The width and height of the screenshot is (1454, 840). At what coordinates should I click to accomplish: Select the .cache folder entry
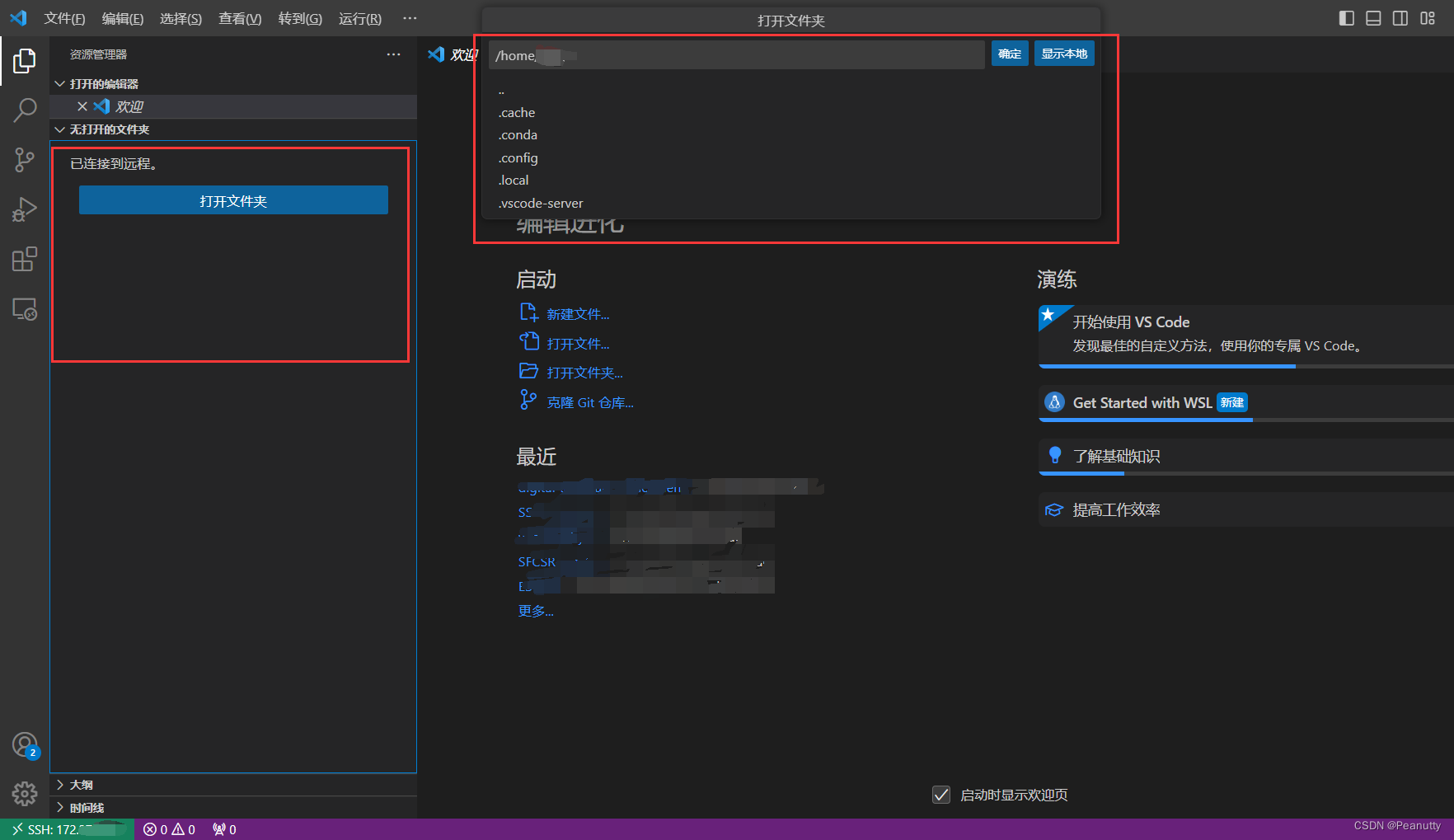tap(791, 112)
